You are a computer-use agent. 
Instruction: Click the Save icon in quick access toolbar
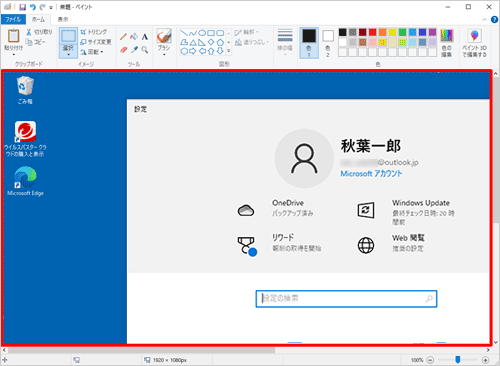click(x=22, y=7)
